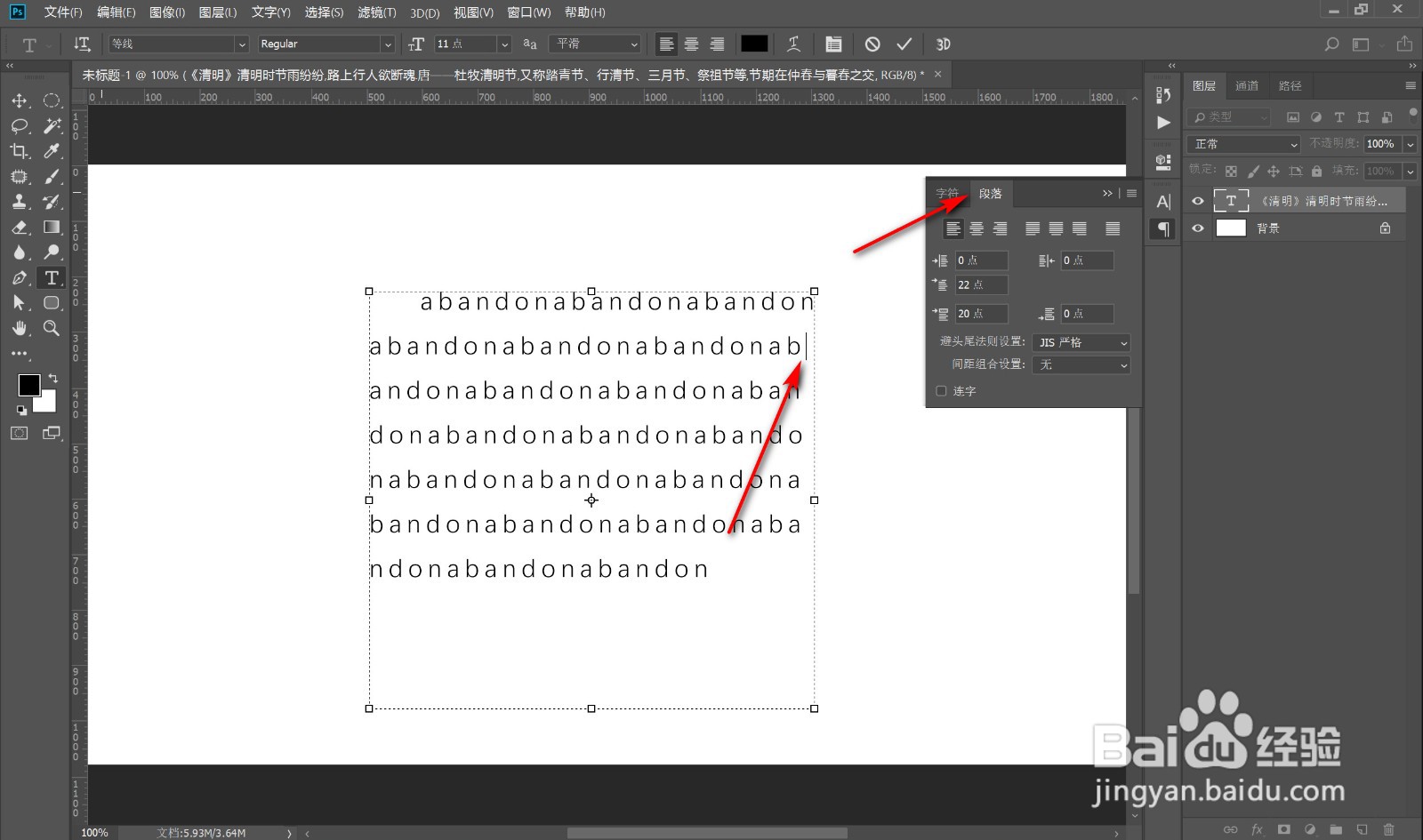Close the document tab
The width and height of the screenshot is (1423, 840).
pyautogui.click(x=937, y=74)
